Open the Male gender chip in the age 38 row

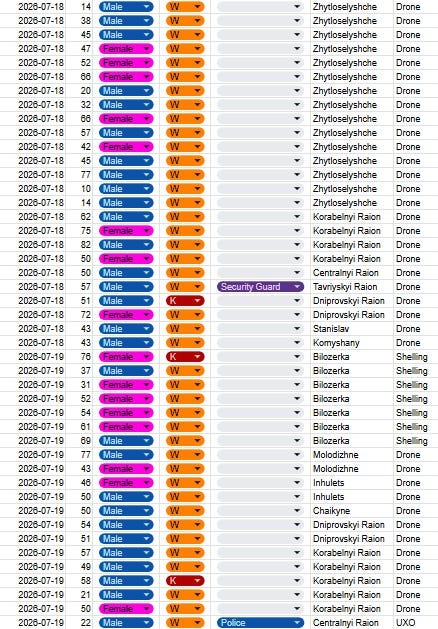point(126,21)
